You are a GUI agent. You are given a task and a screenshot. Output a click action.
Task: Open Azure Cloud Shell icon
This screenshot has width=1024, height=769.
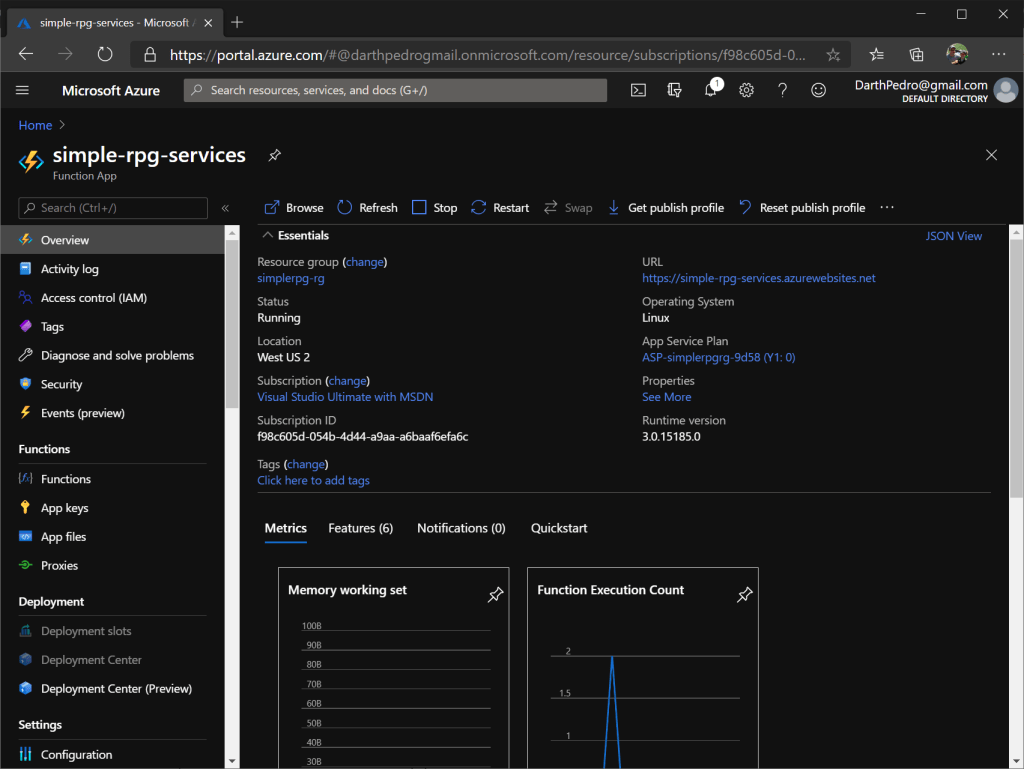coord(638,90)
